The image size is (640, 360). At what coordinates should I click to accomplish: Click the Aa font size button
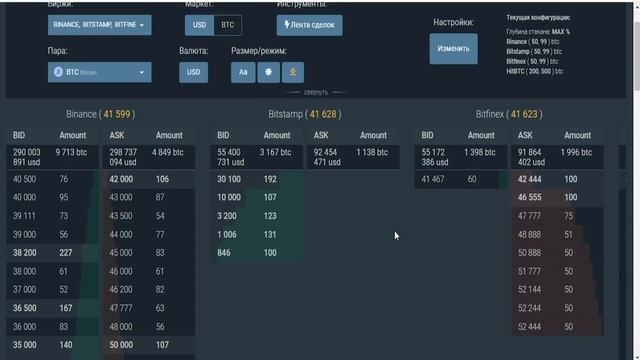point(243,72)
